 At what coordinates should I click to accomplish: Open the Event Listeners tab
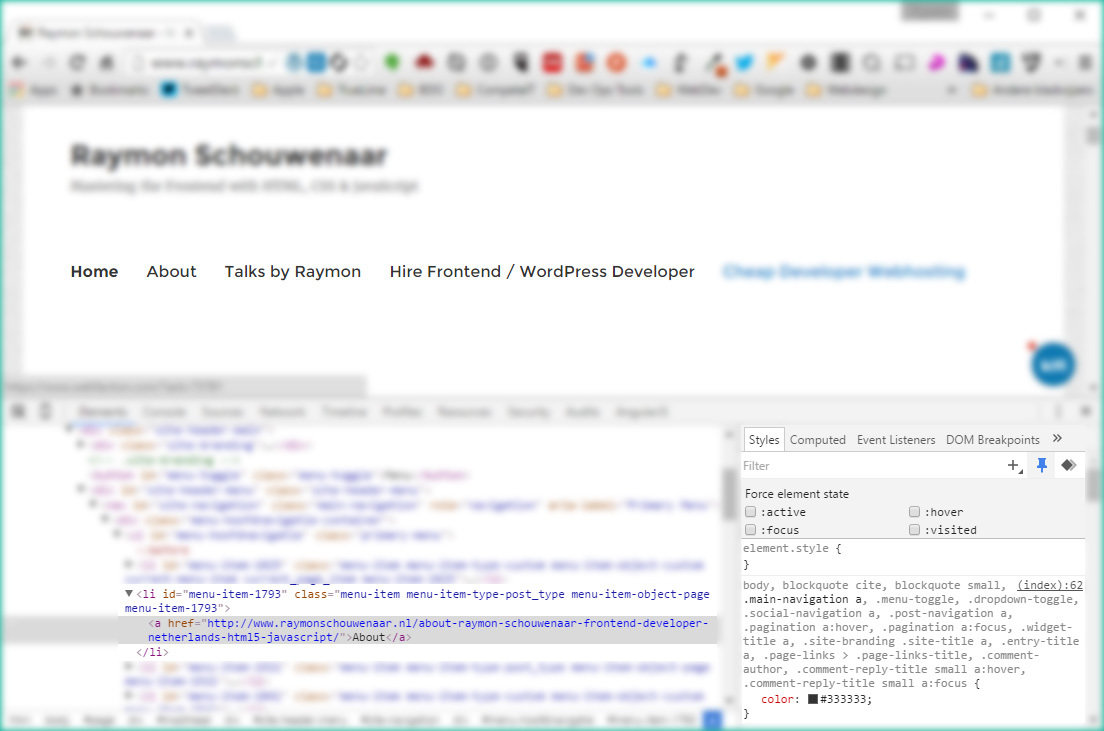[x=896, y=439]
